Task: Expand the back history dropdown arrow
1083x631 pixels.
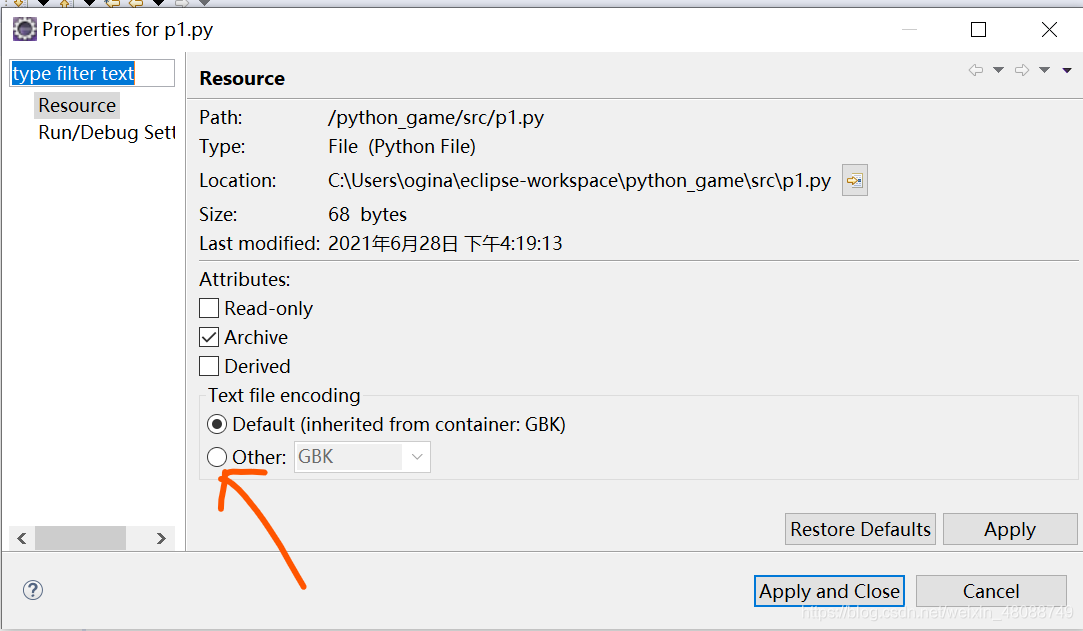Action: tap(998, 70)
